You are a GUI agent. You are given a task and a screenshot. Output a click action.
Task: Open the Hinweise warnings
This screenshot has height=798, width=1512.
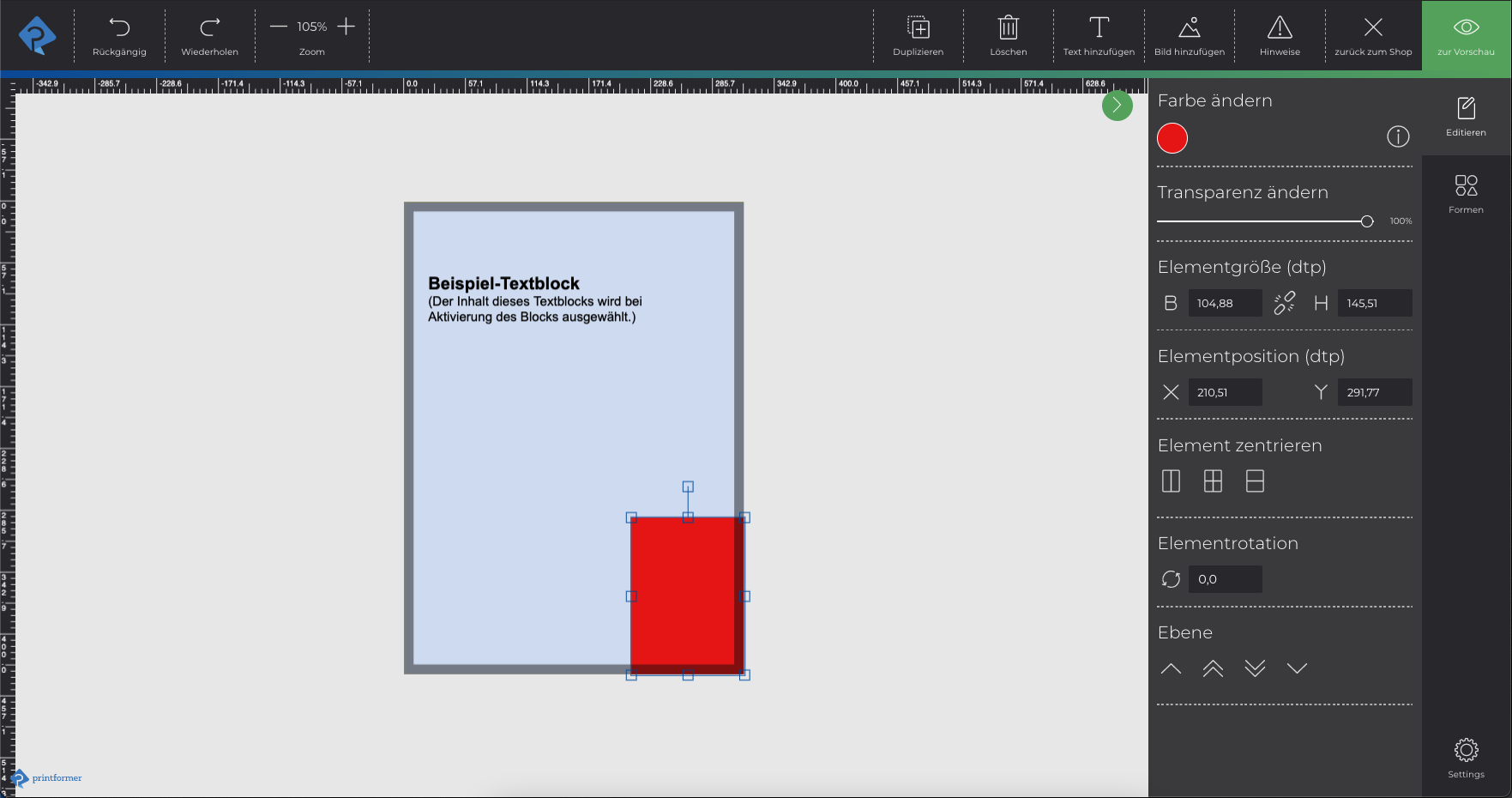tap(1280, 28)
